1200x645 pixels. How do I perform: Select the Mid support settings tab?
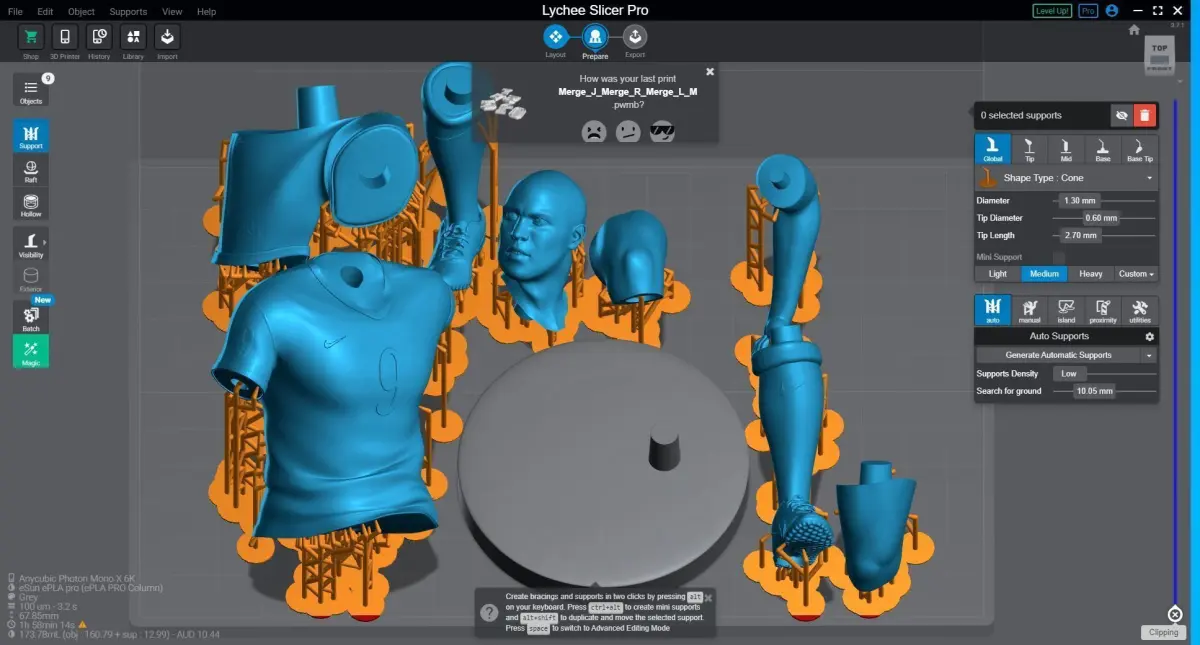(1066, 149)
